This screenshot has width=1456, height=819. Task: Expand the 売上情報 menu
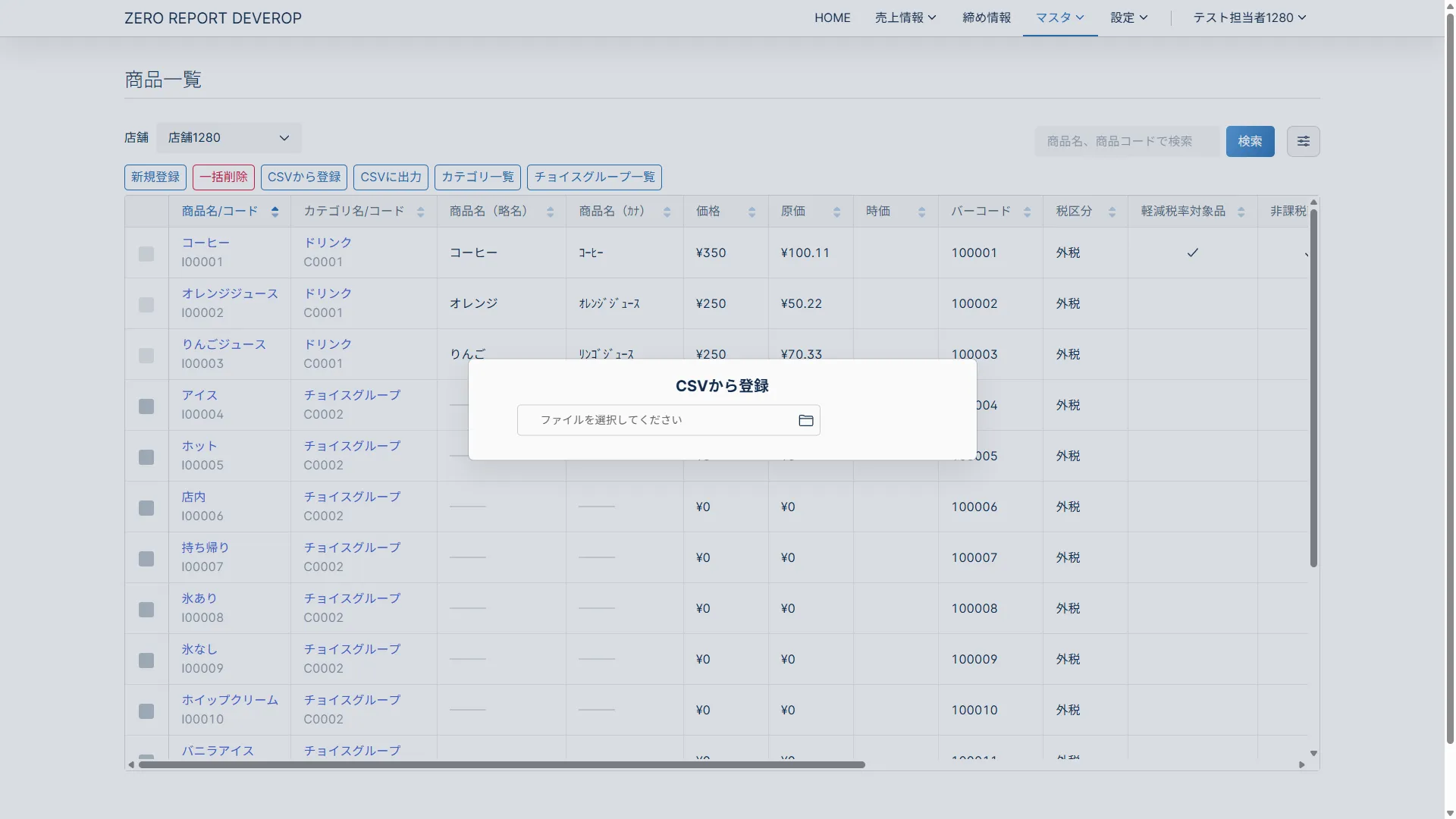(x=905, y=17)
